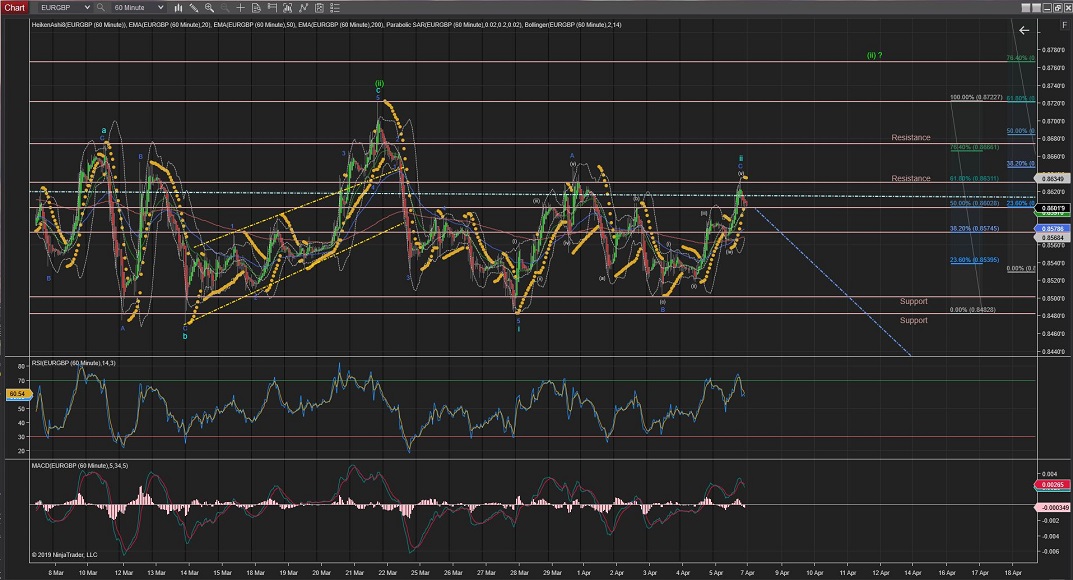Click the instrument search magnifier icon
This screenshot has height=580, width=1073.
(100, 7)
